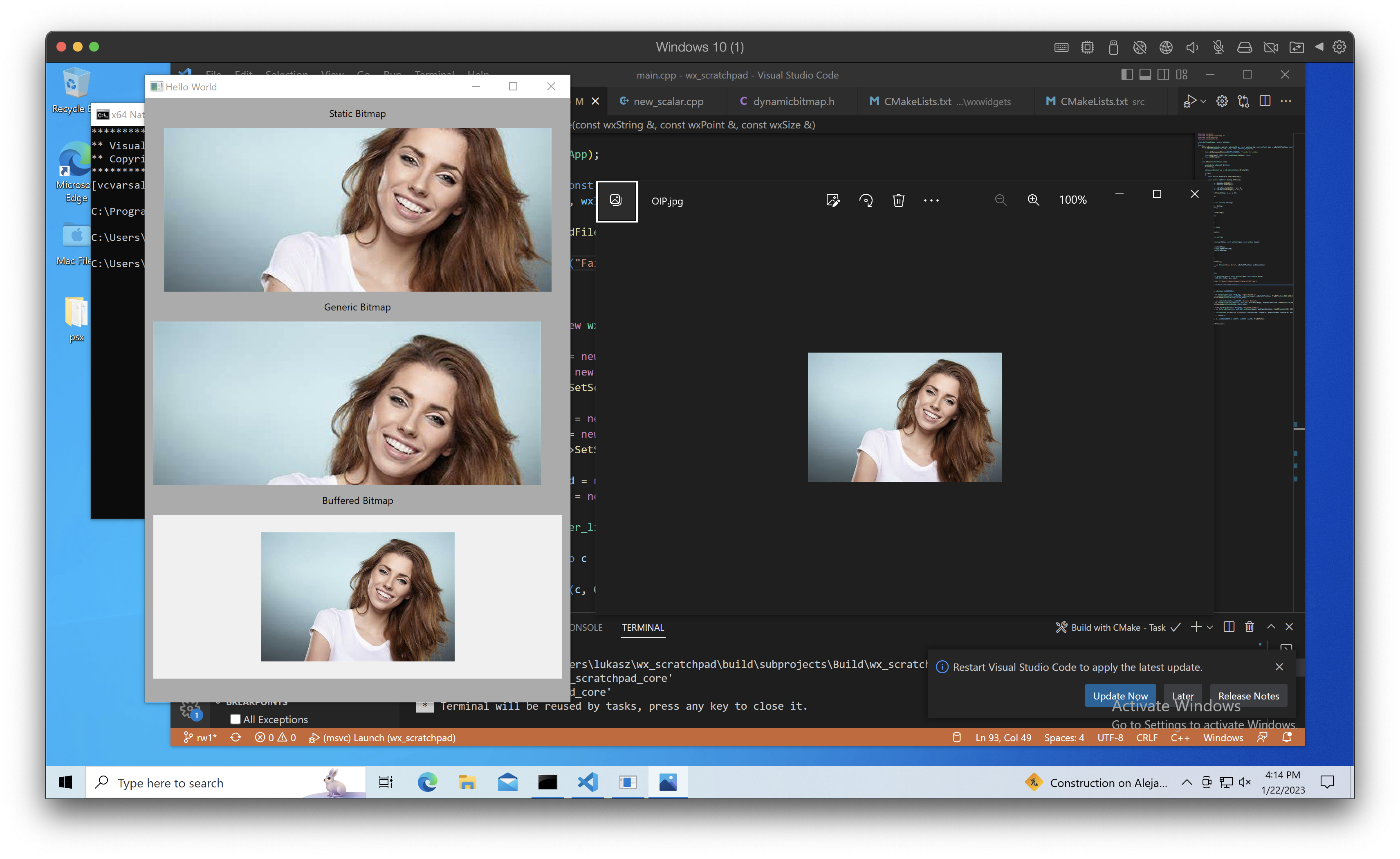
Task: Add a new terminal with the plus icon
Action: click(1196, 627)
